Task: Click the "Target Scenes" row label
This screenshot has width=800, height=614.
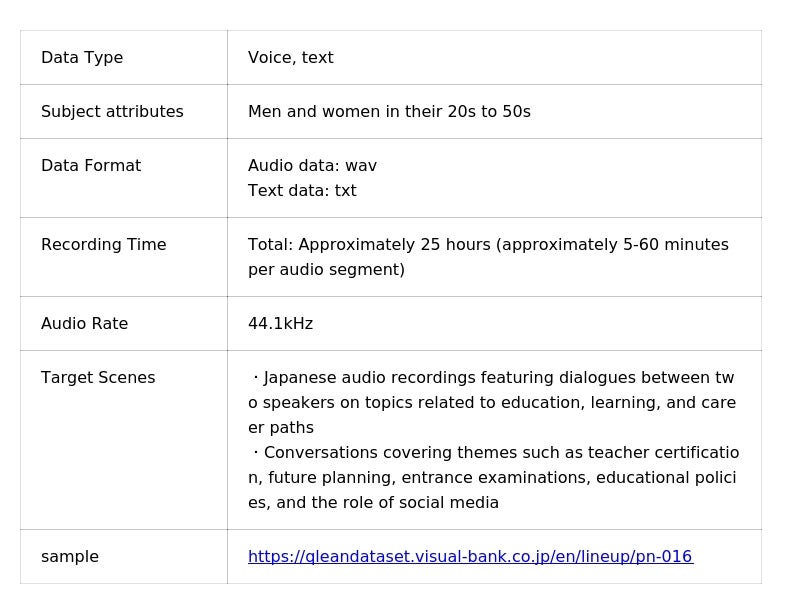Action: tap(98, 378)
